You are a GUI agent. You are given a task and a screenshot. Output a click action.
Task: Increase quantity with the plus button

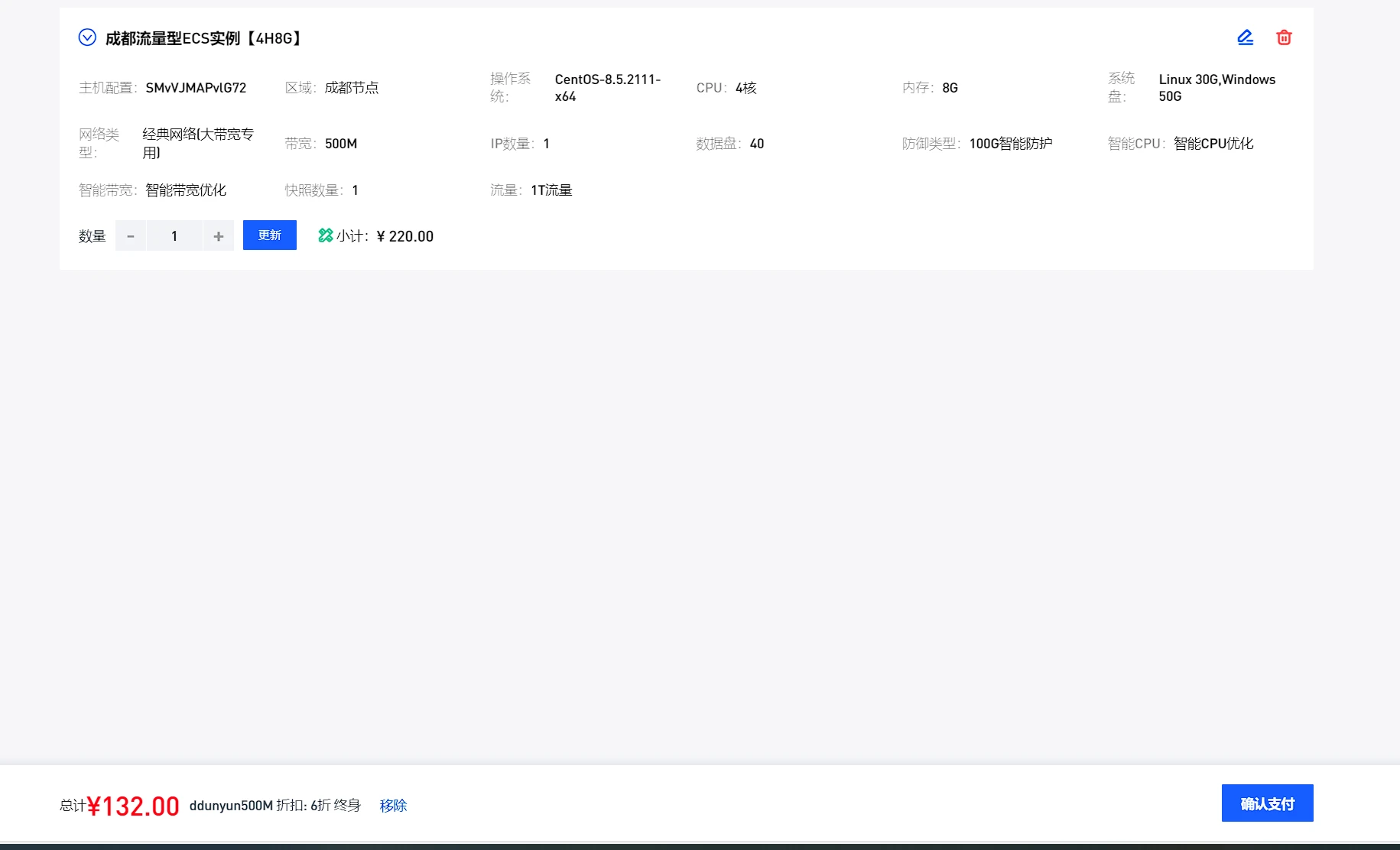tap(219, 236)
